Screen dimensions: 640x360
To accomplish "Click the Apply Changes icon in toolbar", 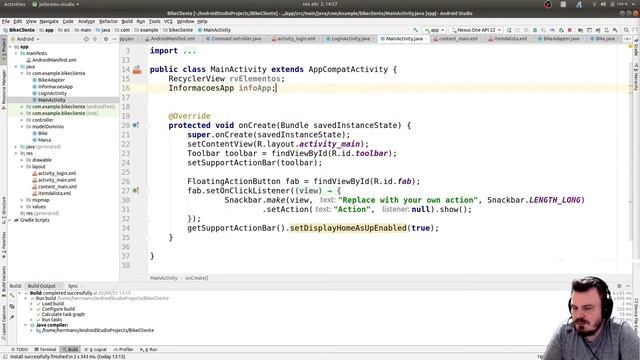I will 518,30.
